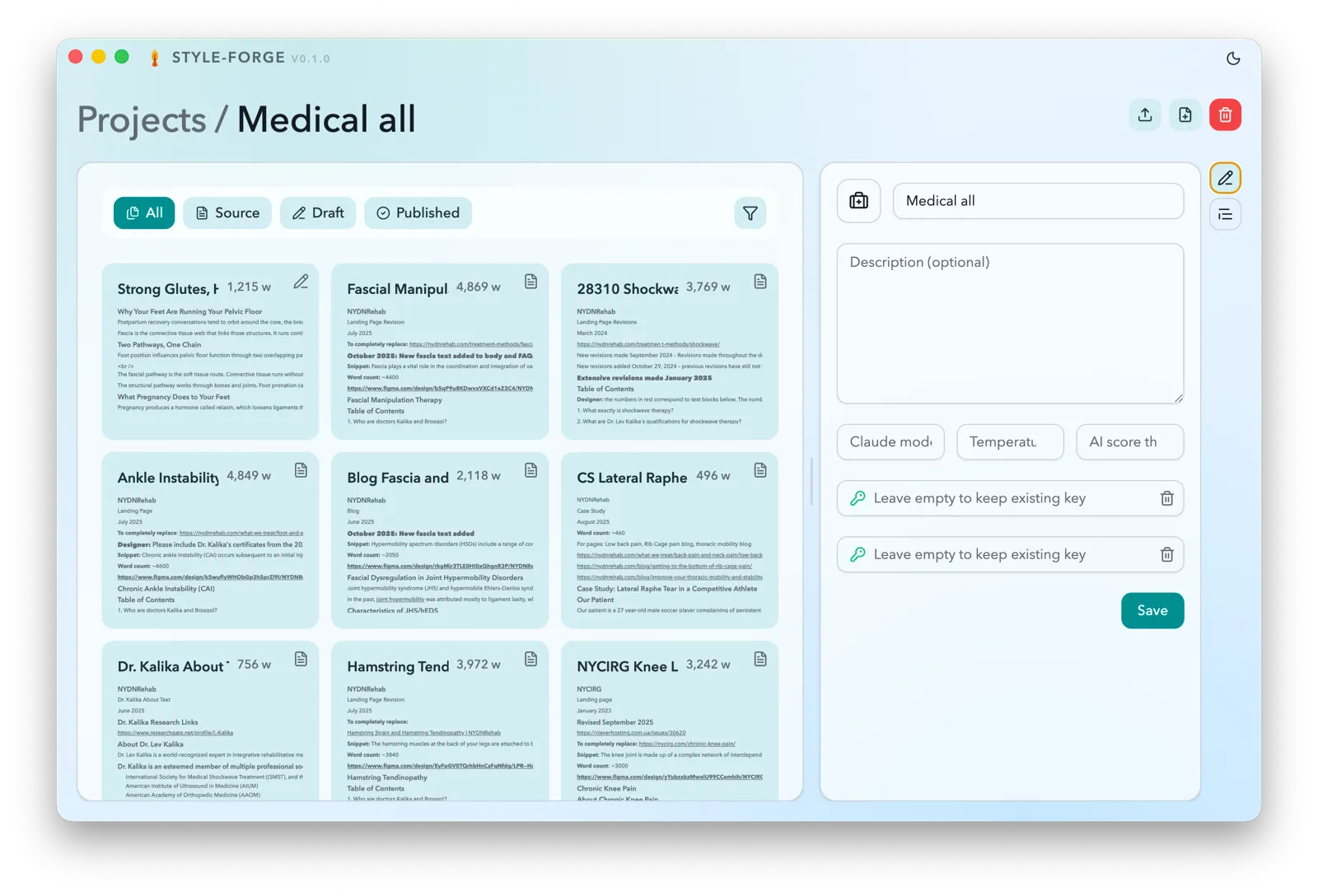Filter by Published documents

click(x=418, y=212)
